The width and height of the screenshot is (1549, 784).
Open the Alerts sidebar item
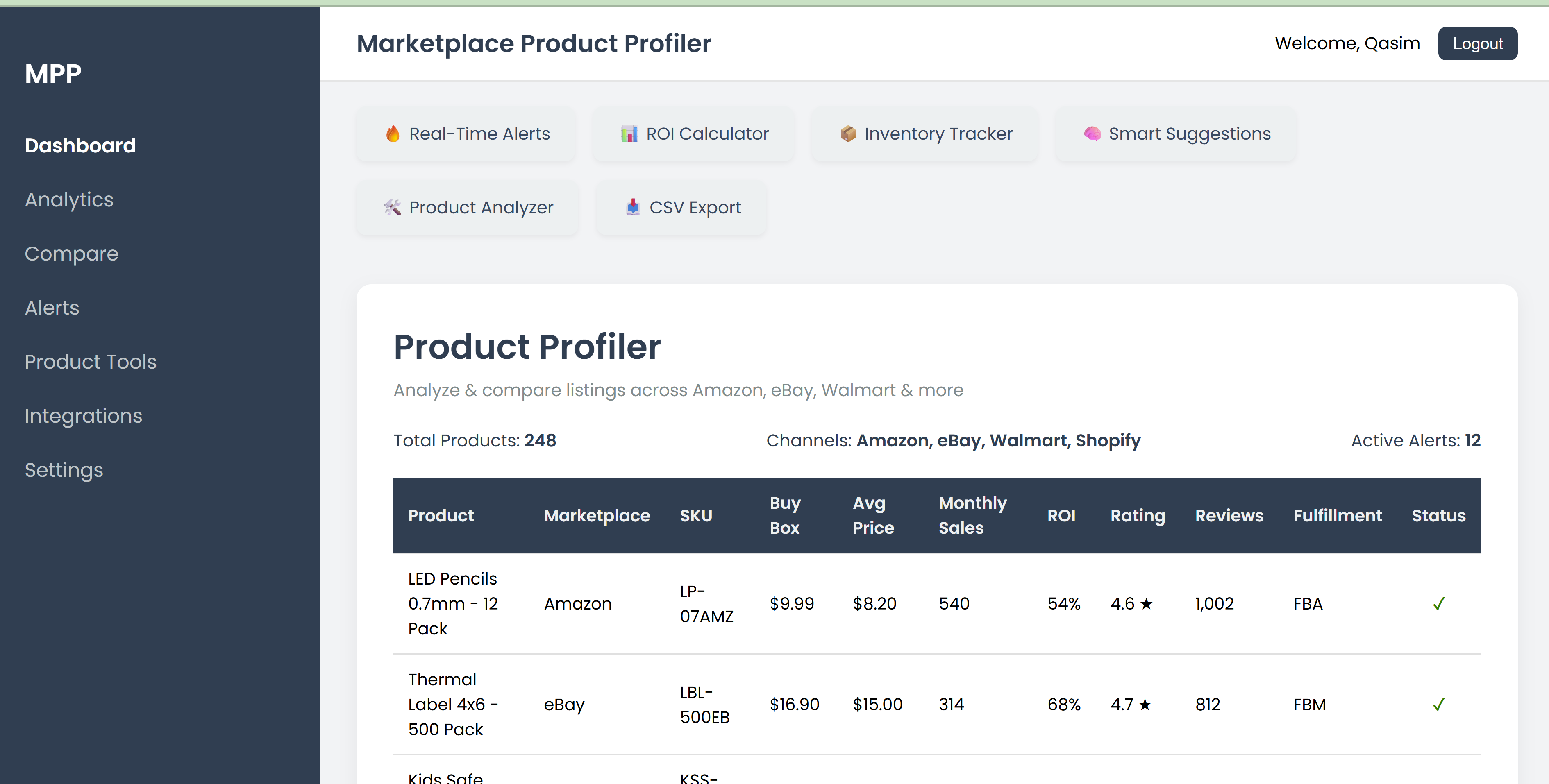point(52,308)
